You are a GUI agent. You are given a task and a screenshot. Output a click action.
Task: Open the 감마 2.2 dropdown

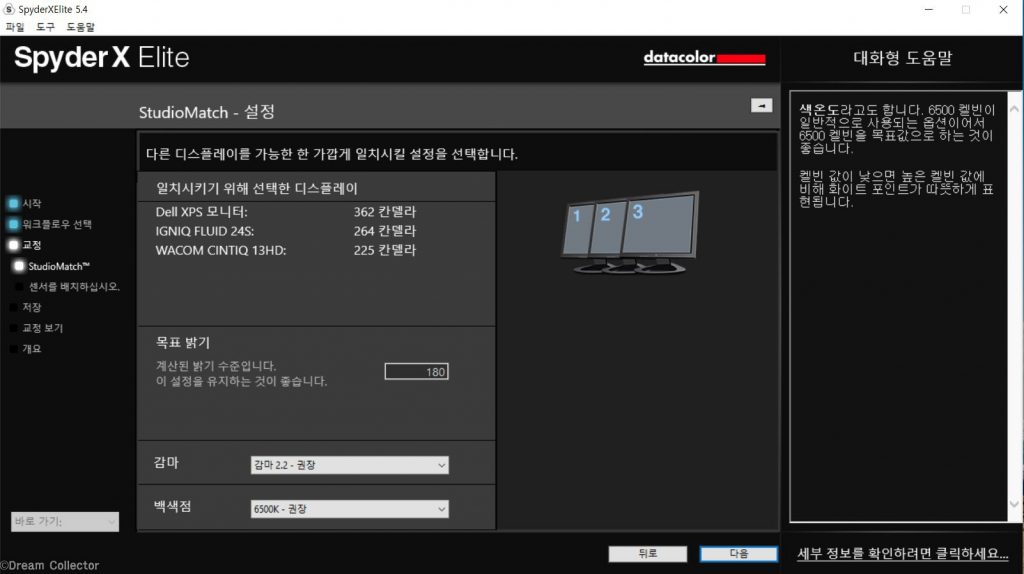click(x=349, y=465)
